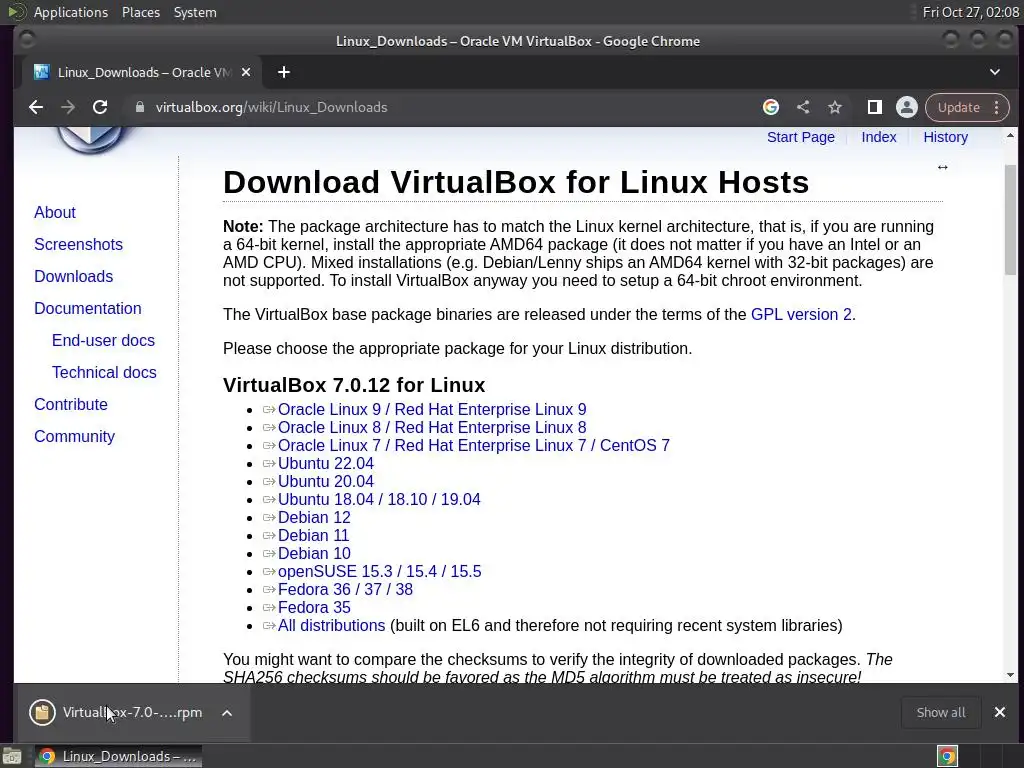Go to the About page
The width and height of the screenshot is (1024, 768).
pyautogui.click(x=55, y=212)
